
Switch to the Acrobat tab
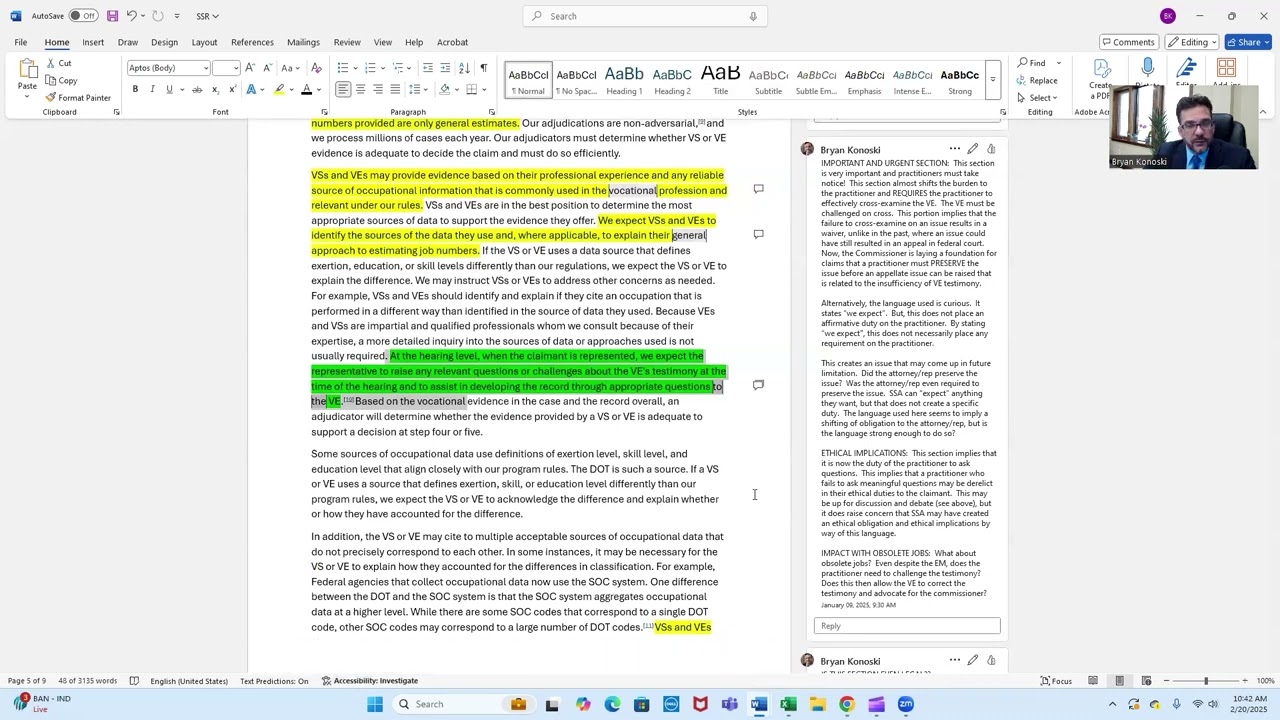pos(452,42)
